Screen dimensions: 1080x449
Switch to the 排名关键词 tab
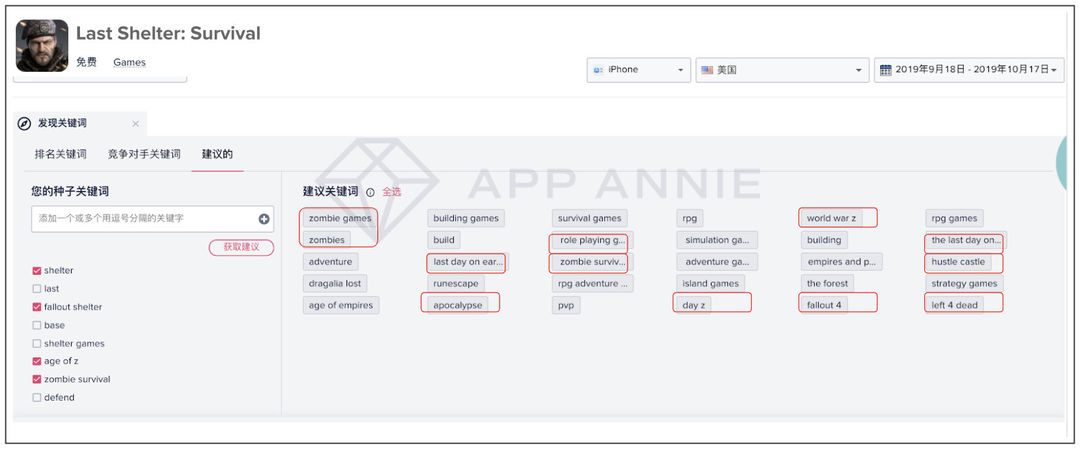click(61, 154)
